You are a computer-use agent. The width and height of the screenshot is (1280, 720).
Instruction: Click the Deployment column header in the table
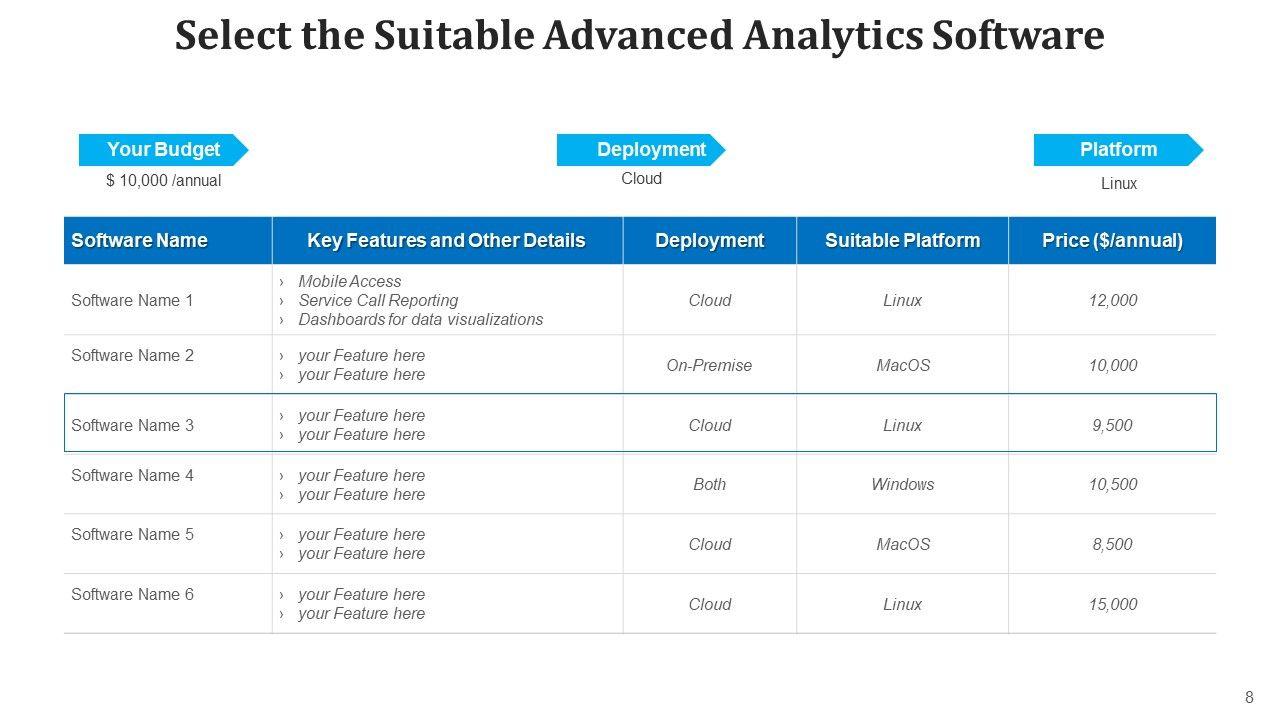(709, 241)
